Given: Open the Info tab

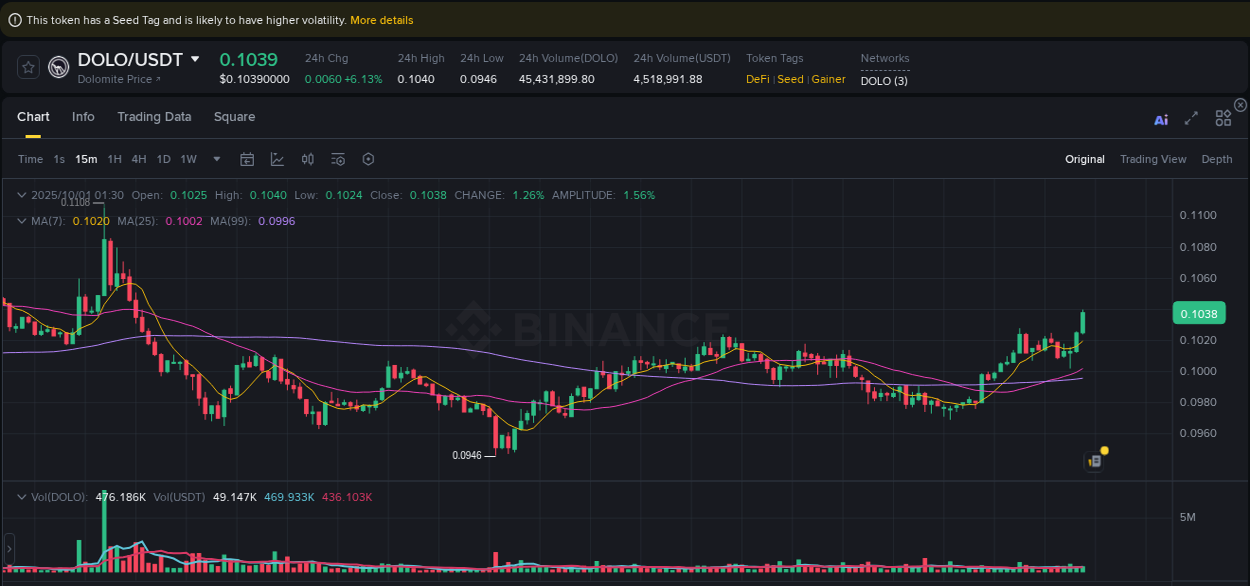Looking at the screenshot, I should (83, 117).
